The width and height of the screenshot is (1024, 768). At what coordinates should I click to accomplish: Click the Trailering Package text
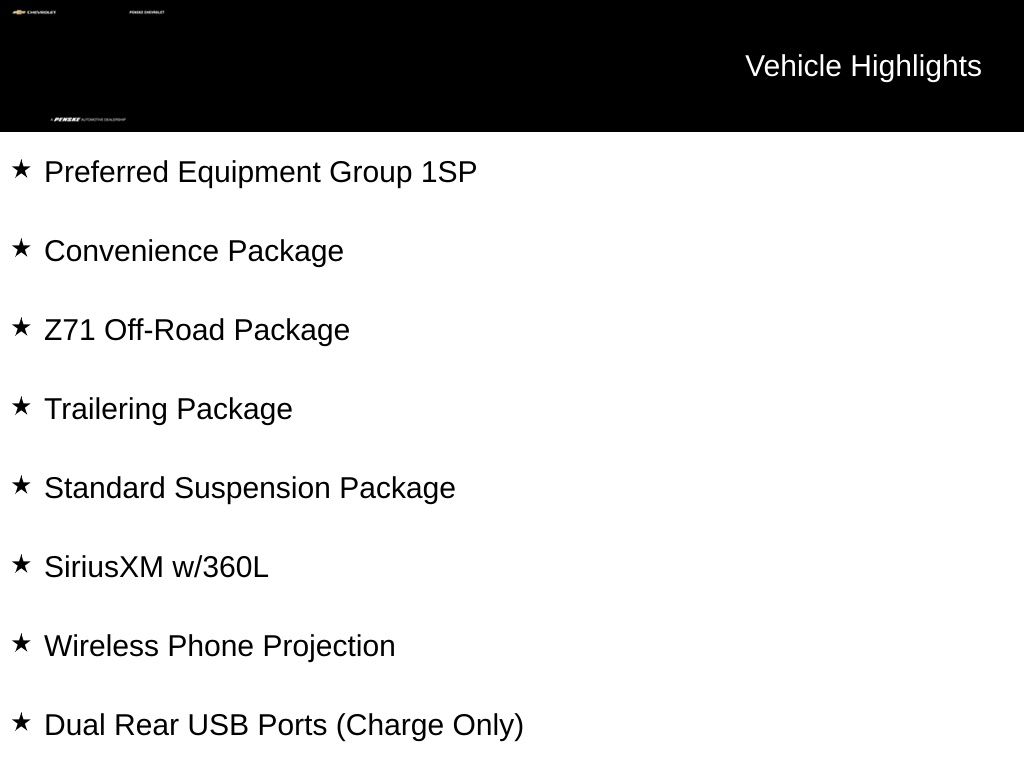point(168,410)
